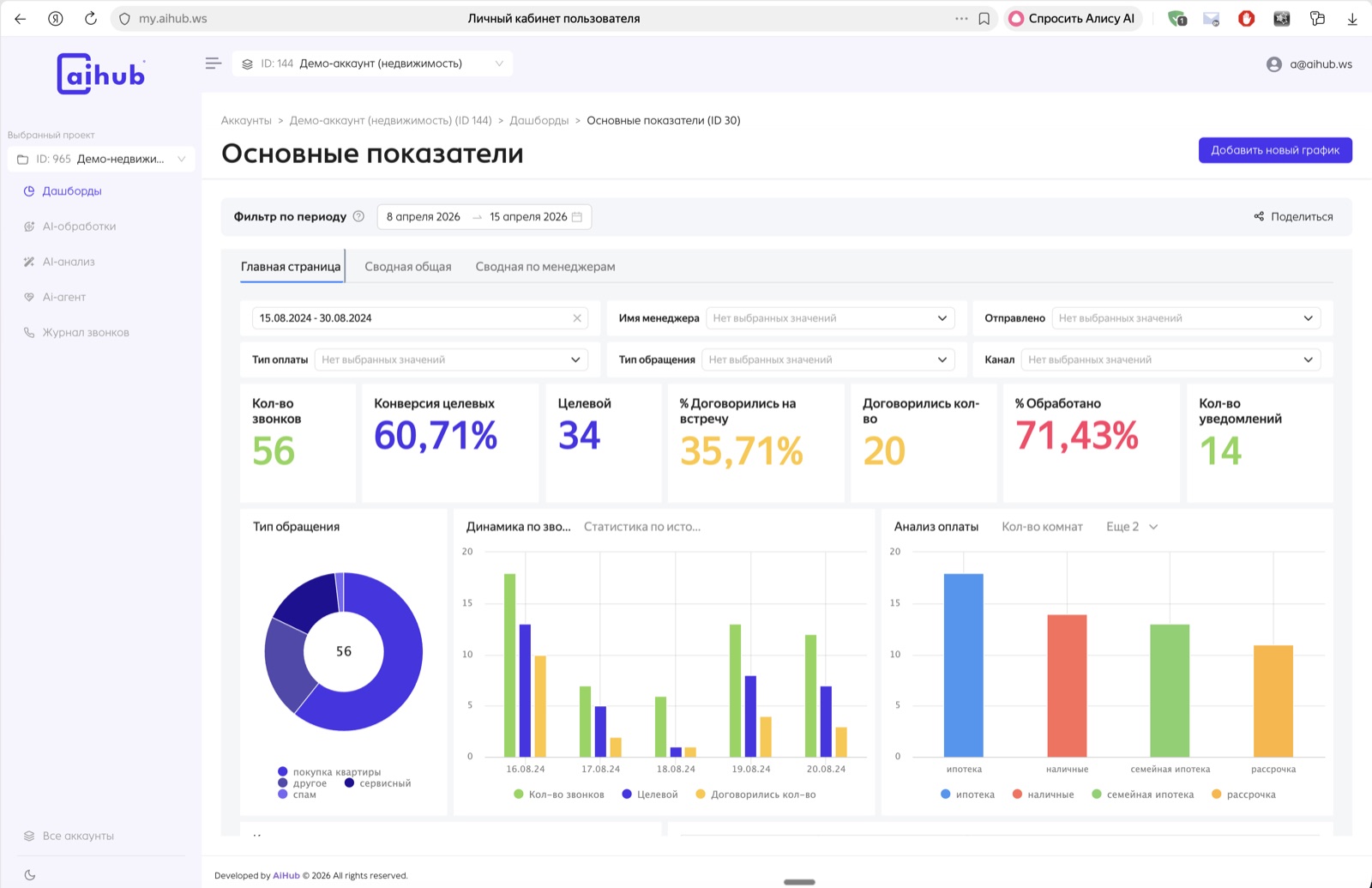This screenshot has height=888, width=1372.
Task: Click Добавить новый график button
Action: [1274, 150]
